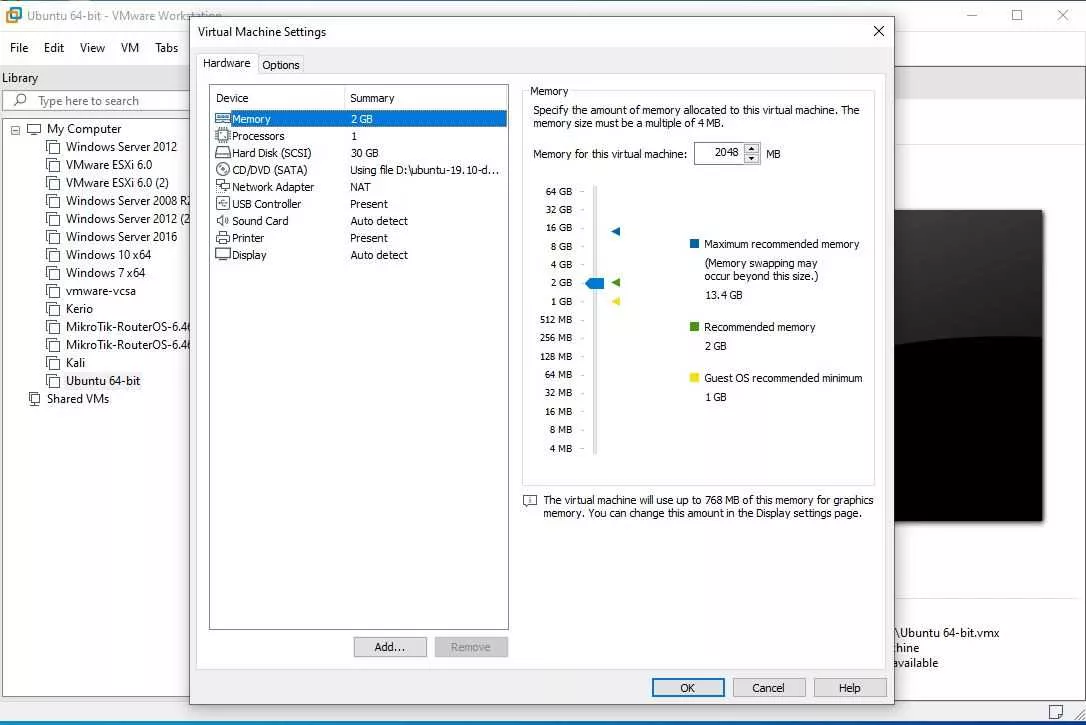Click the Device column header
Screen dimensions: 1086x725
(x=277, y=98)
